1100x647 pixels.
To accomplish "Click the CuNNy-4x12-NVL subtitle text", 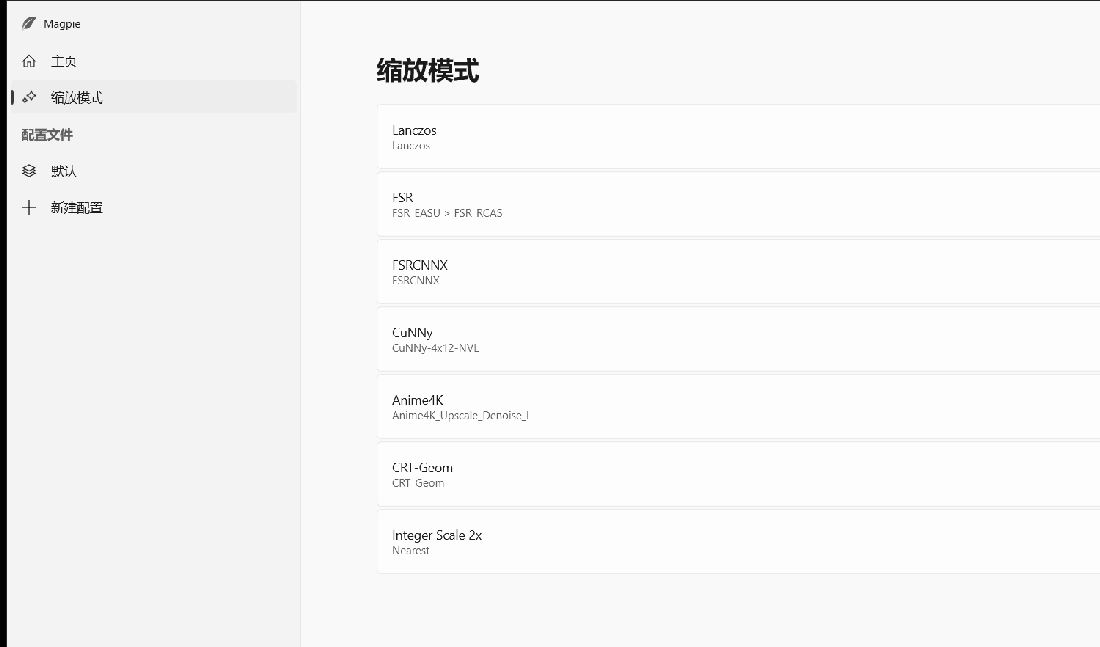I will pos(436,348).
